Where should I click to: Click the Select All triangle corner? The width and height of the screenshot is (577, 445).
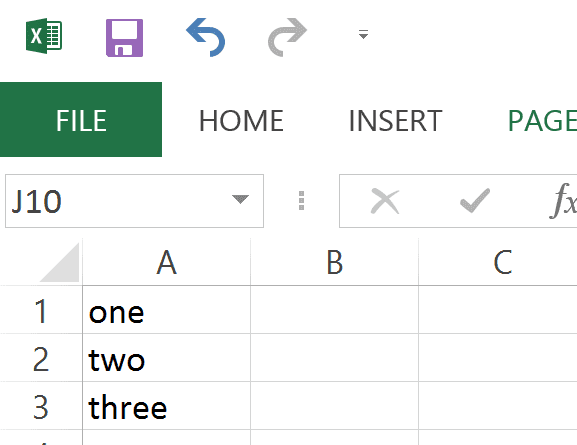click(60, 262)
